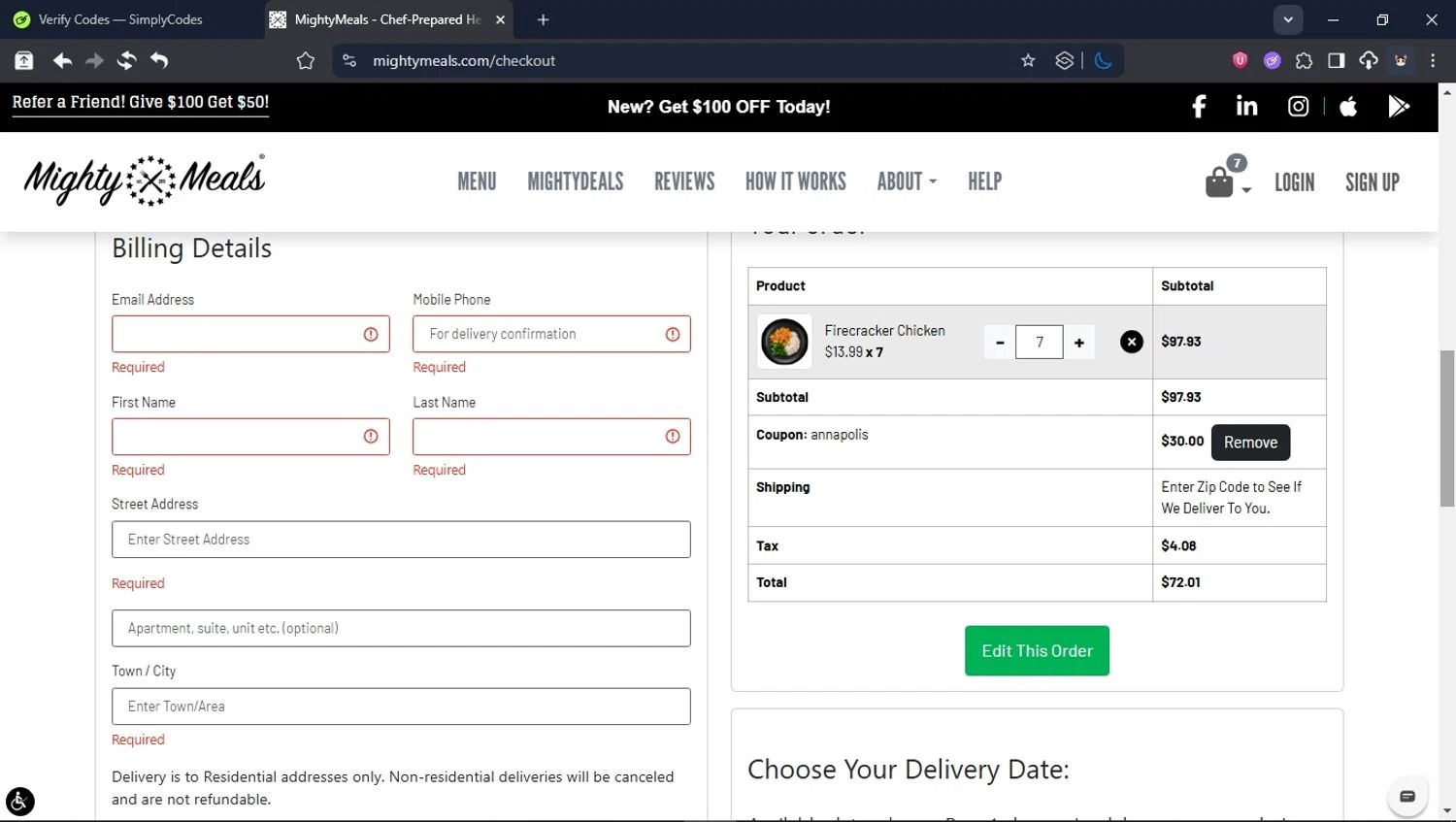Reload the page with refresh icon
This screenshot has width=1456, height=822.
coord(126,60)
